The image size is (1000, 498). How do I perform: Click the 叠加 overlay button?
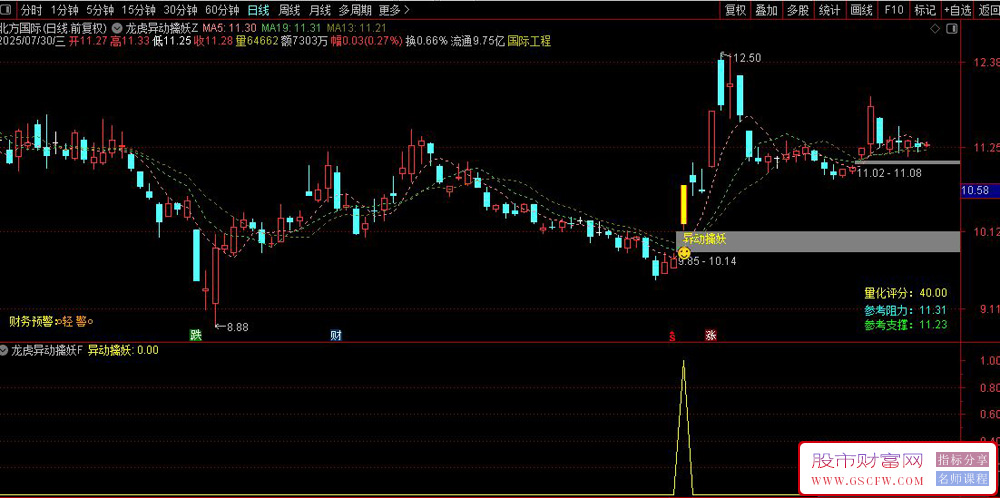click(x=767, y=10)
